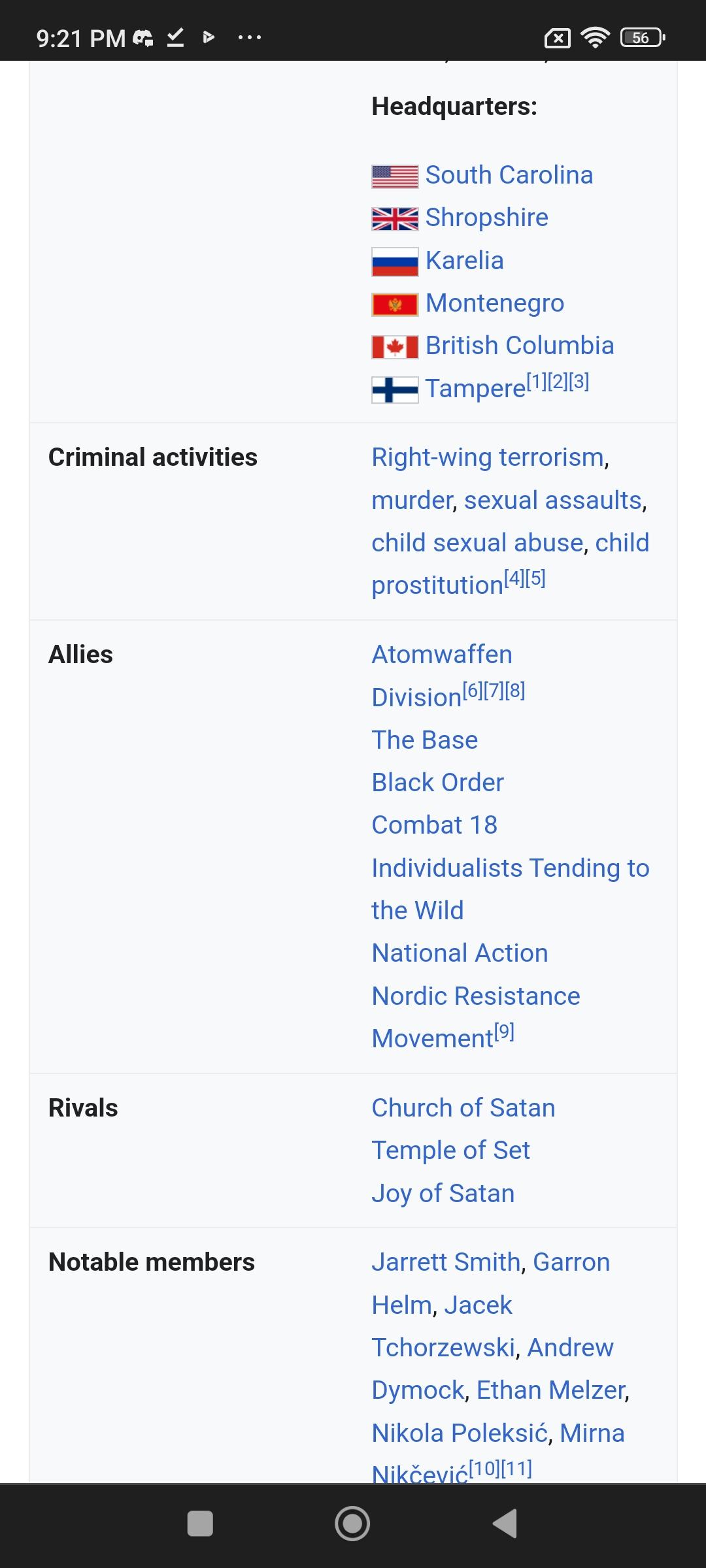Tap the Russian flag icon
The width and height of the screenshot is (706, 1568).
tap(394, 261)
